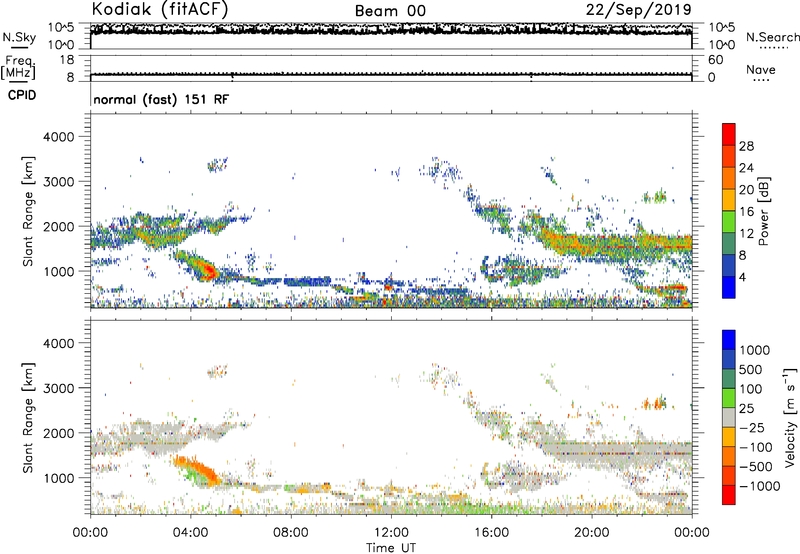Click the '4000' tick on power panel axis

pyautogui.click(x=59, y=137)
